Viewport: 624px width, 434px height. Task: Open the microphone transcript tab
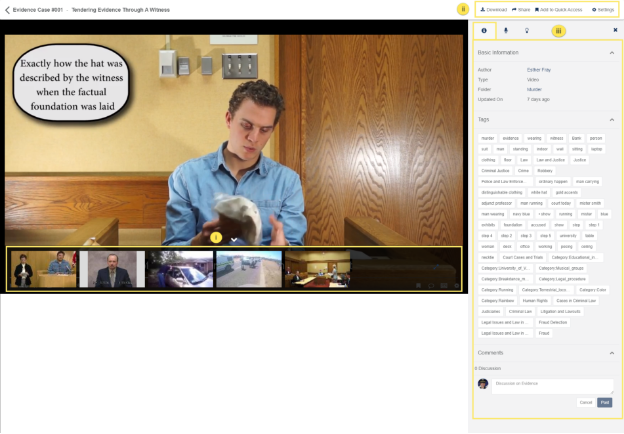(506, 31)
